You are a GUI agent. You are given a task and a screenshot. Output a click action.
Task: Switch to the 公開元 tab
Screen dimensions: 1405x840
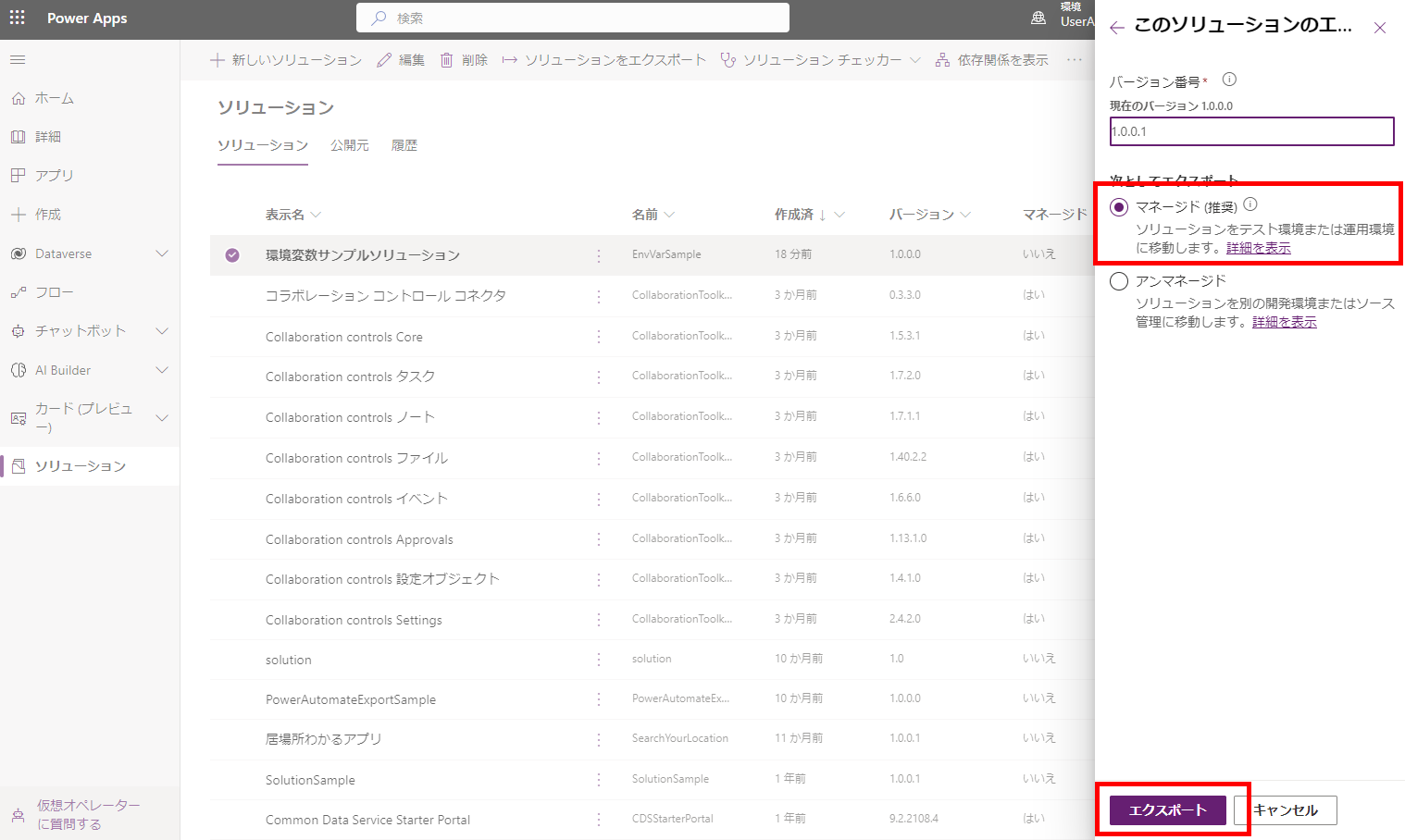[x=349, y=145]
